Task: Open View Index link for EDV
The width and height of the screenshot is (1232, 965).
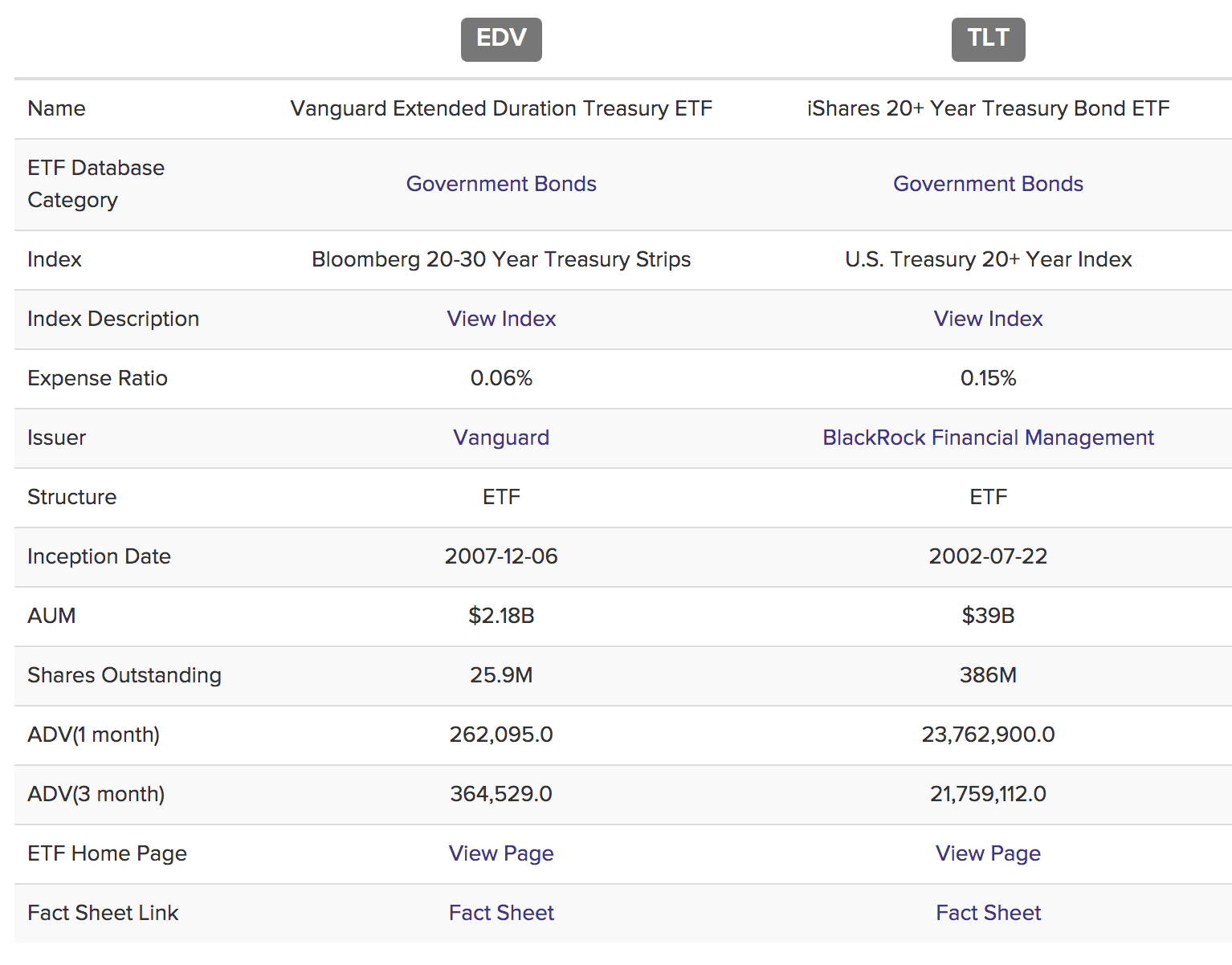Action: [x=501, y=319]
